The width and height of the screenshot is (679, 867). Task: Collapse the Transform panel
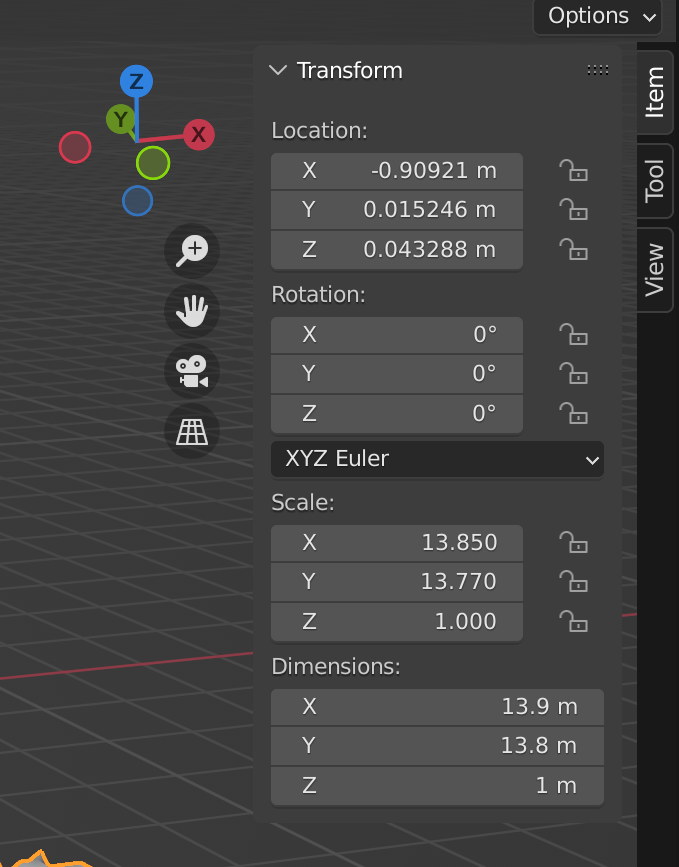(x=278, y=70)
